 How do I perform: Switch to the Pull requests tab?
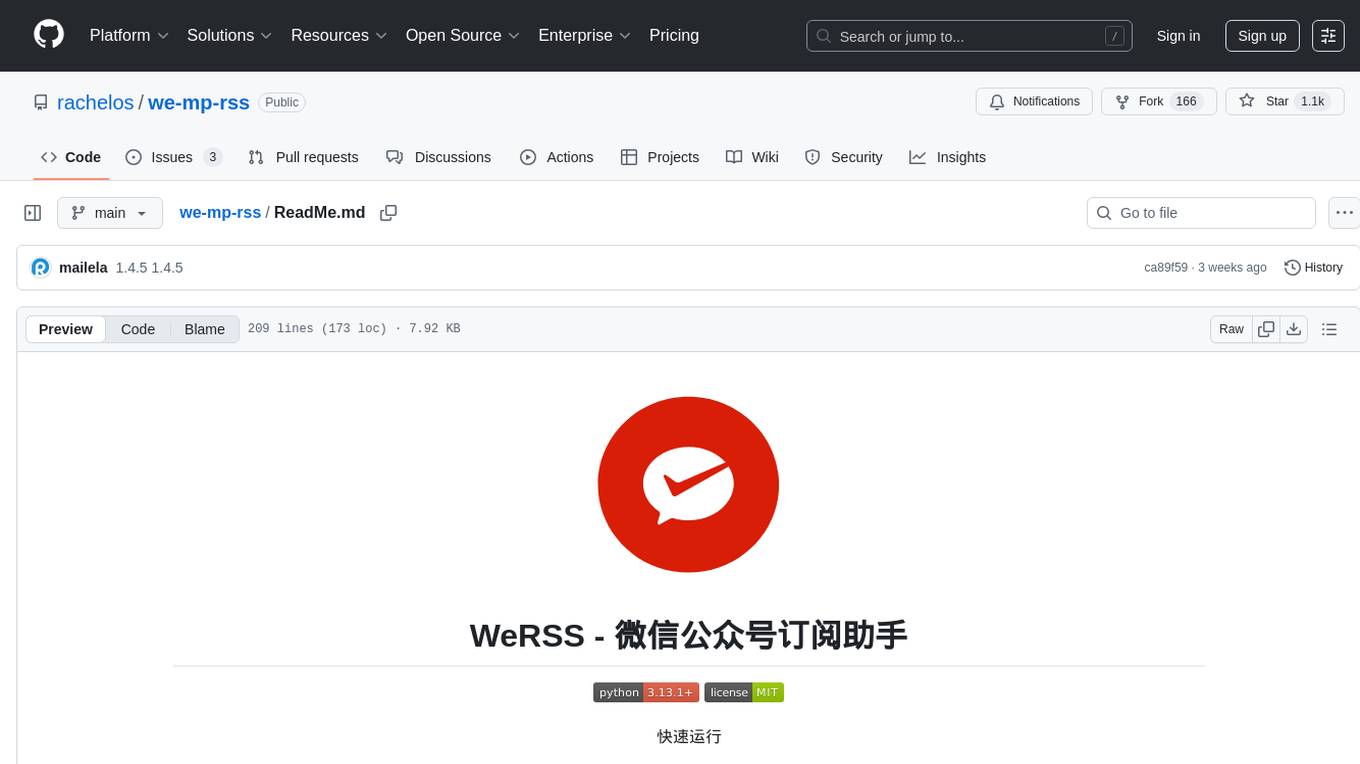tap(303, 157)
